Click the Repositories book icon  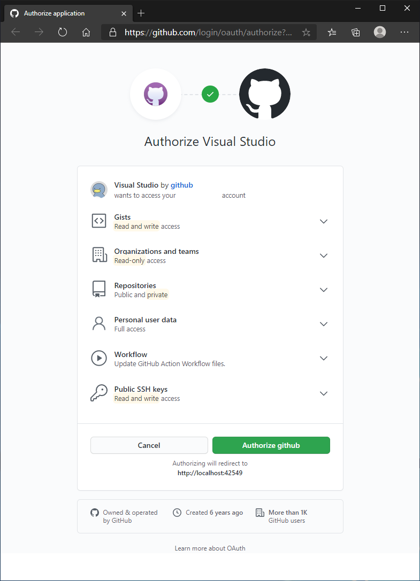click(x=99, y=289)
